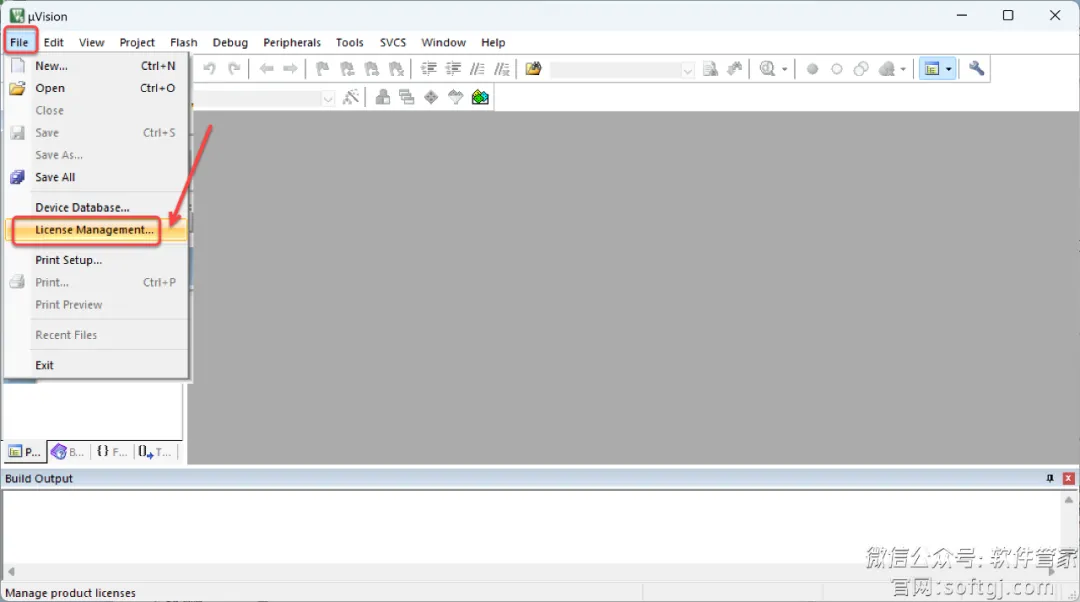
Task: Click the gray diamond Manage Run-Time icon
Action: [x=431, y=97]
